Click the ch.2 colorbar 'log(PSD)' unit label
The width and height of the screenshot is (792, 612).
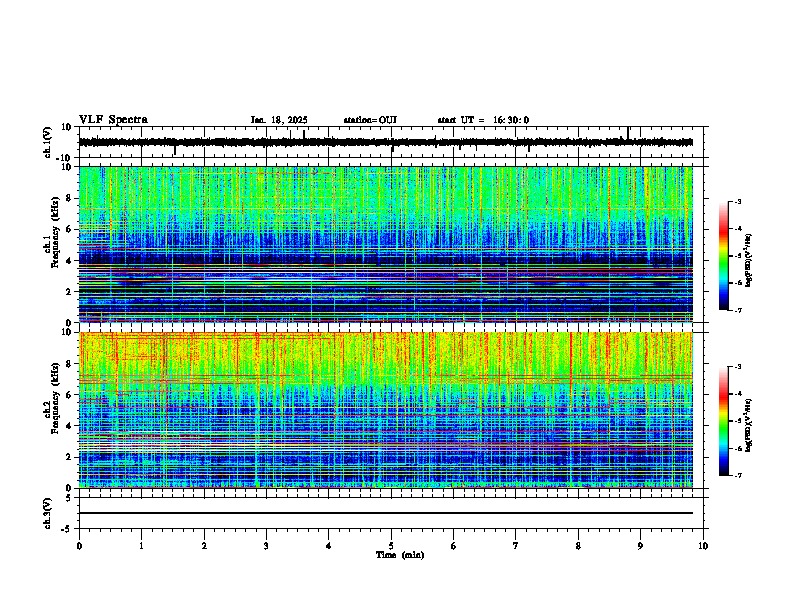tap(749, 425)
